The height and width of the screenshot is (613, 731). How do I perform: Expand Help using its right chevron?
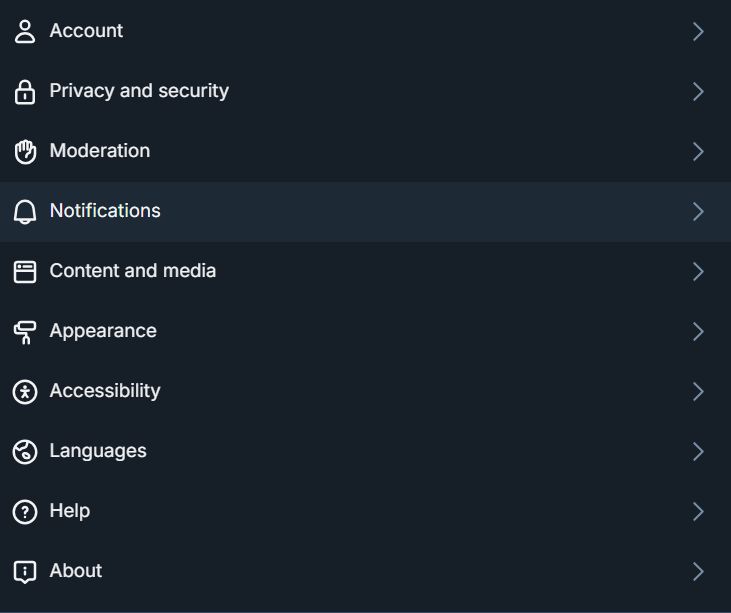click(698, 512)
